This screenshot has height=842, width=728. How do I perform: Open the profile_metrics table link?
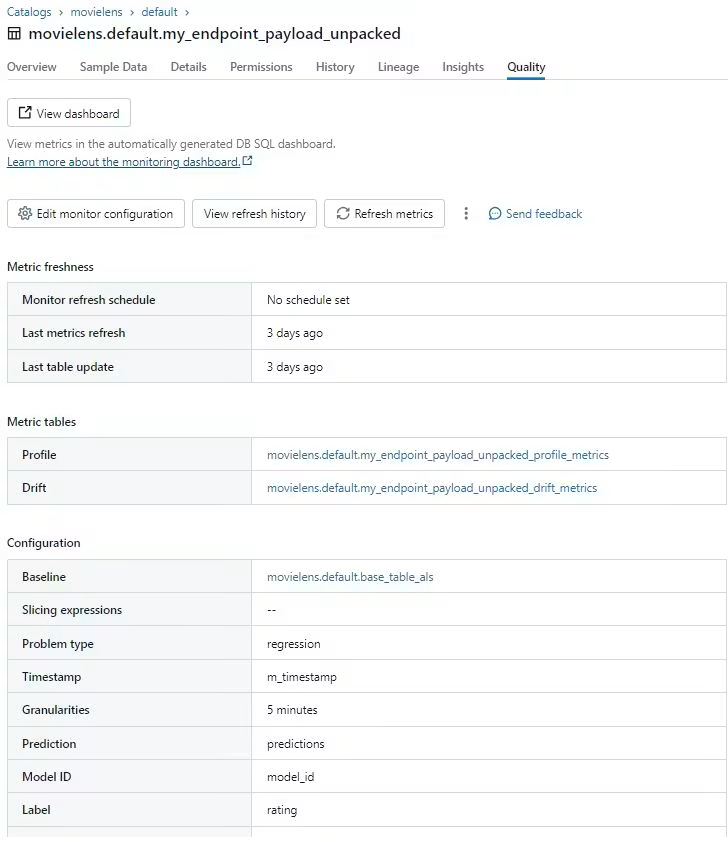point(438,455)
